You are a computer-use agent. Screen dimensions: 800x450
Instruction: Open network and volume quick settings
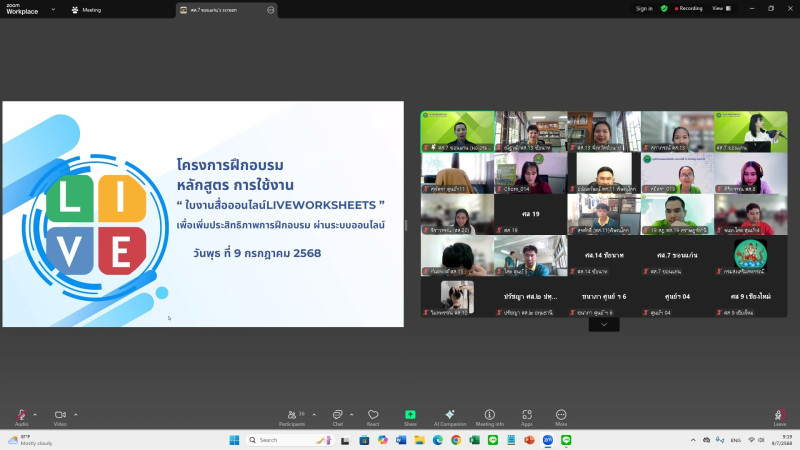(756, 440)
